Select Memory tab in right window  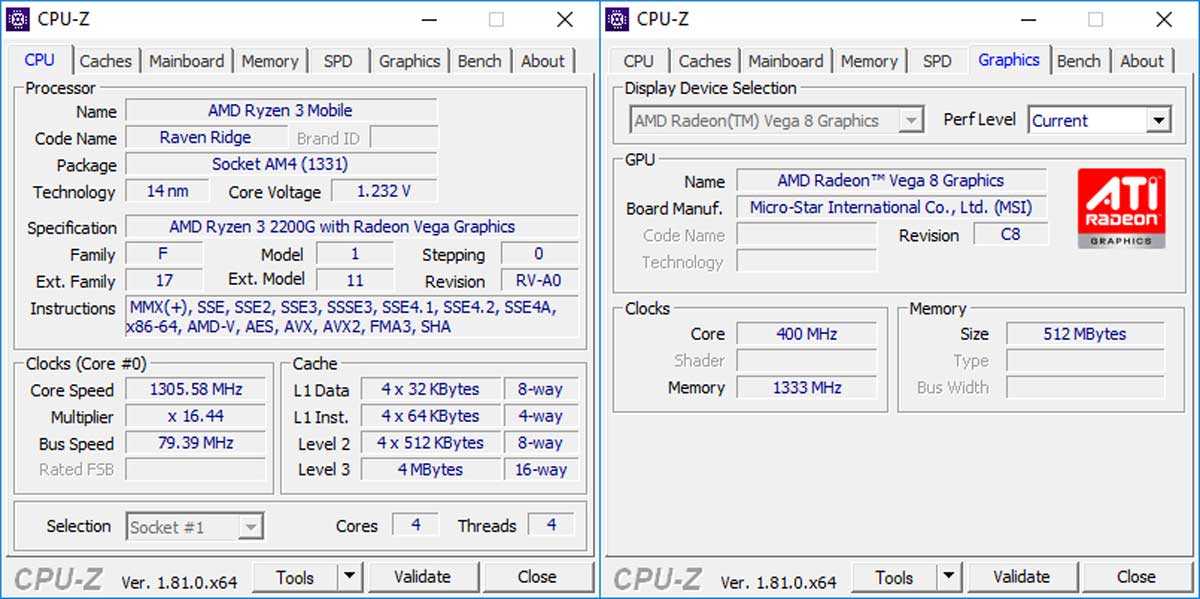click(869, 61)
